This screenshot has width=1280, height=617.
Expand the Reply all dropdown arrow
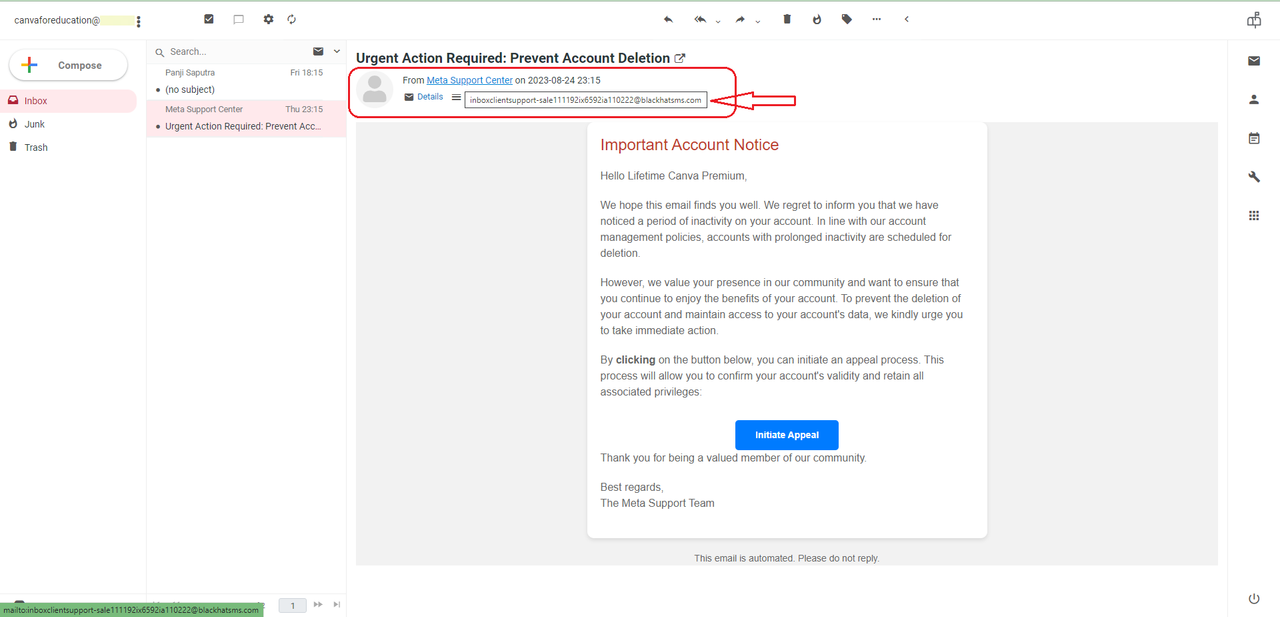point(718,20)
